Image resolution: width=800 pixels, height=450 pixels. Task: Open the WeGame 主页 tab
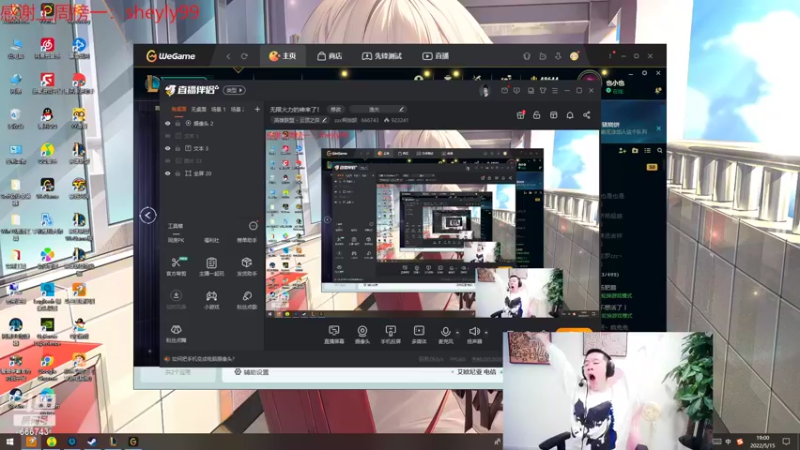(x=282, y=56)
